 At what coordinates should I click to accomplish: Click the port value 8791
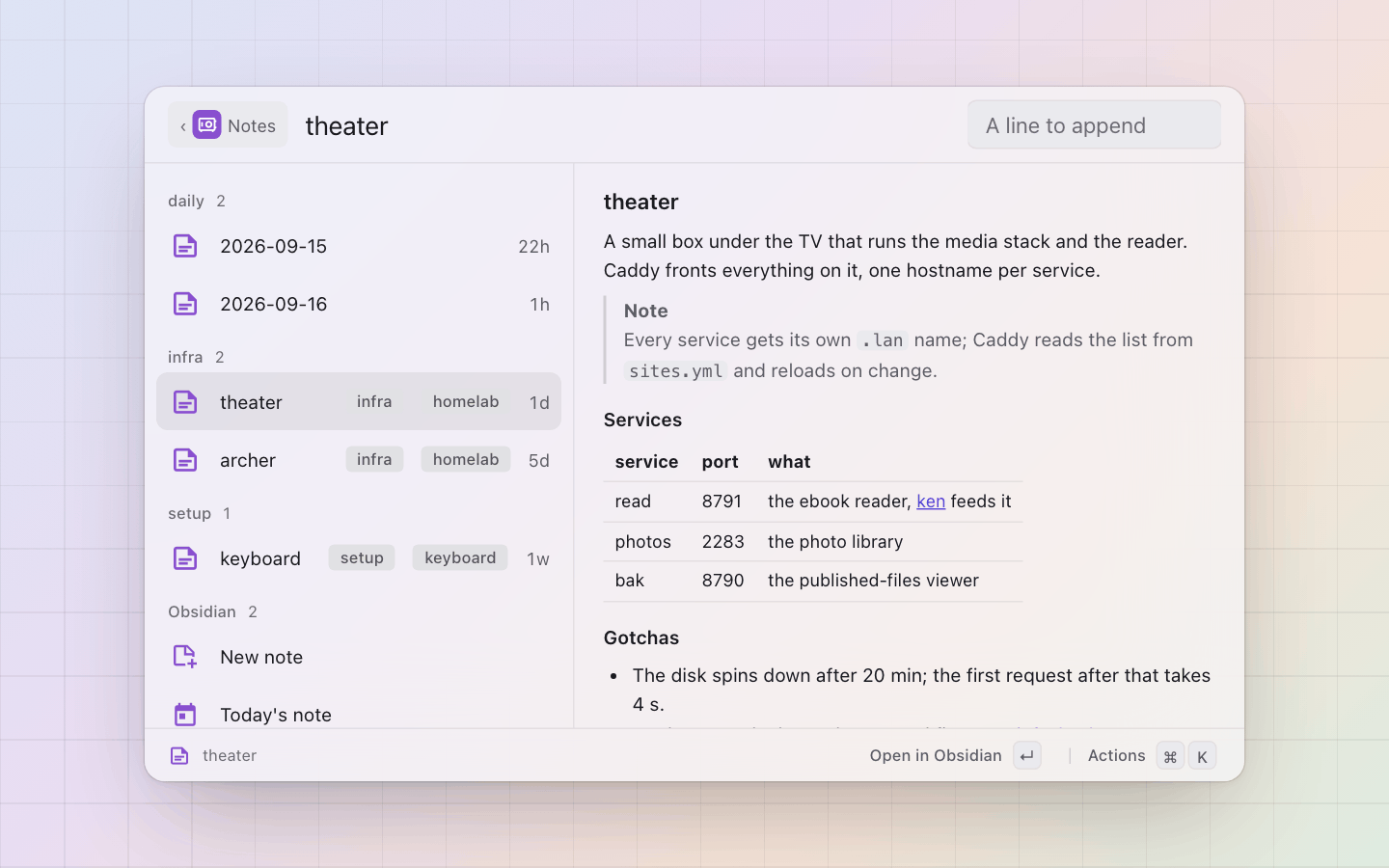click(722, 502)
